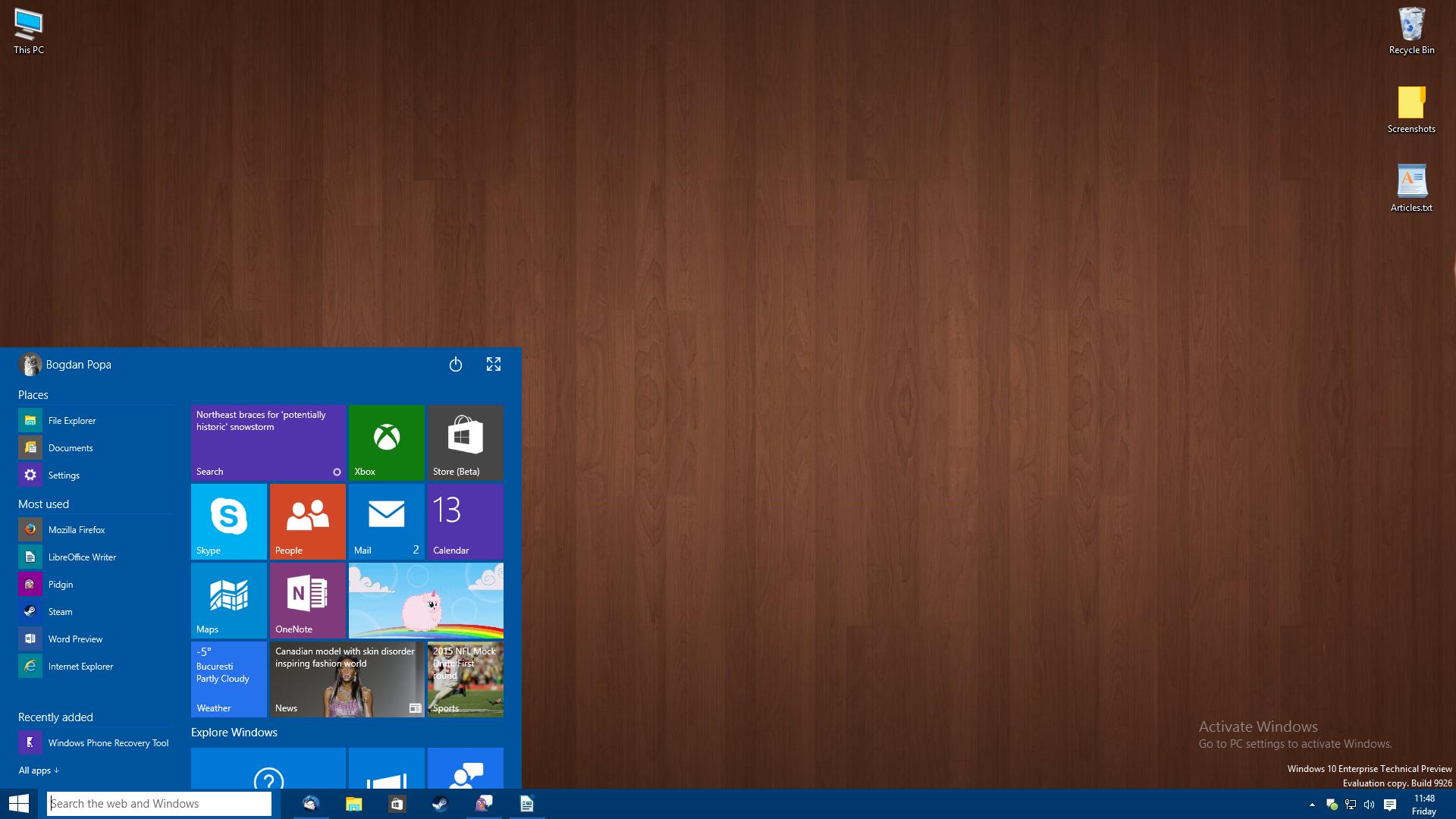
Task: Open the volume control in tray
Action: 1368,804
